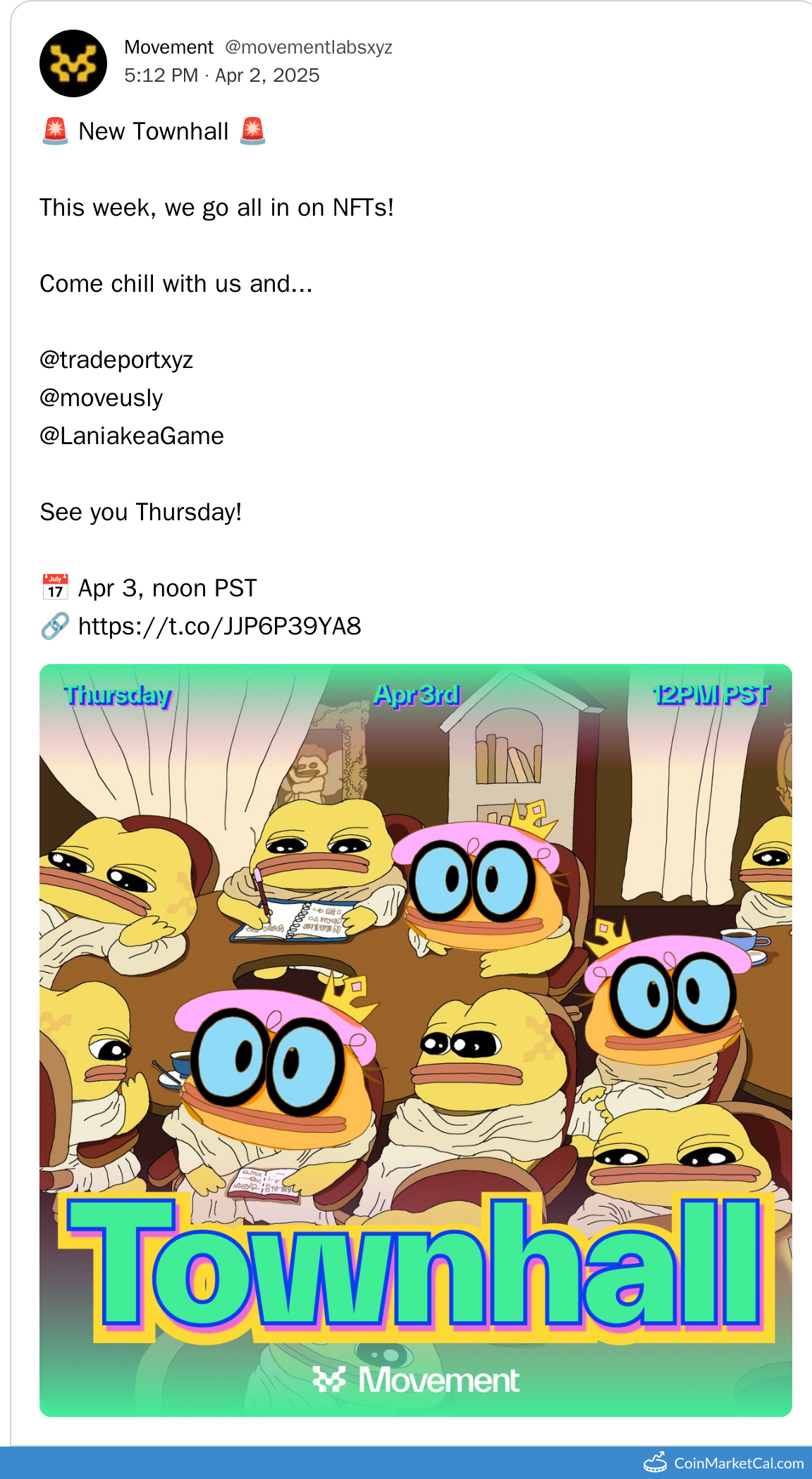Click the Movement logo in the banner
The image size is (812, 1479).
(x=416, y=1380)
